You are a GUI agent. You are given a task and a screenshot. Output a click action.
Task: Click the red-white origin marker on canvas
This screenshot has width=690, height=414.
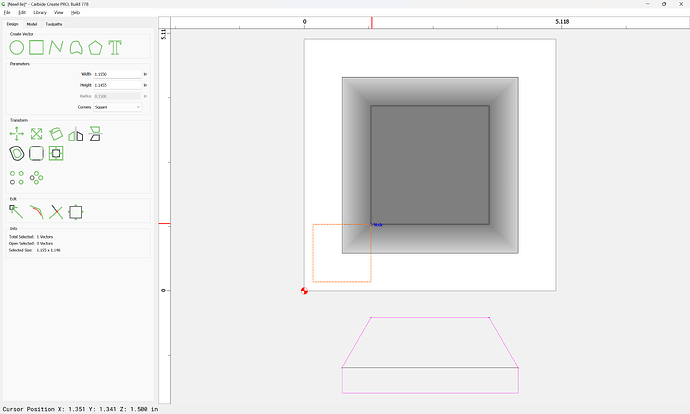pyautogui.click(x=304, y=291)
